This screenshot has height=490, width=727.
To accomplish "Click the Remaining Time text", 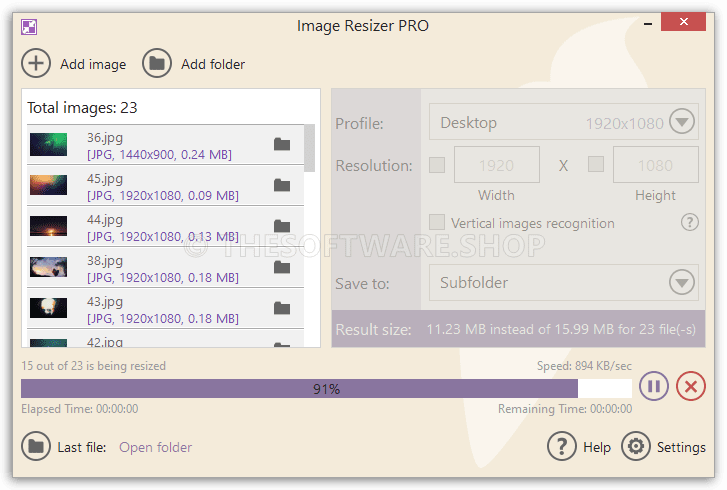I will 565,409.
